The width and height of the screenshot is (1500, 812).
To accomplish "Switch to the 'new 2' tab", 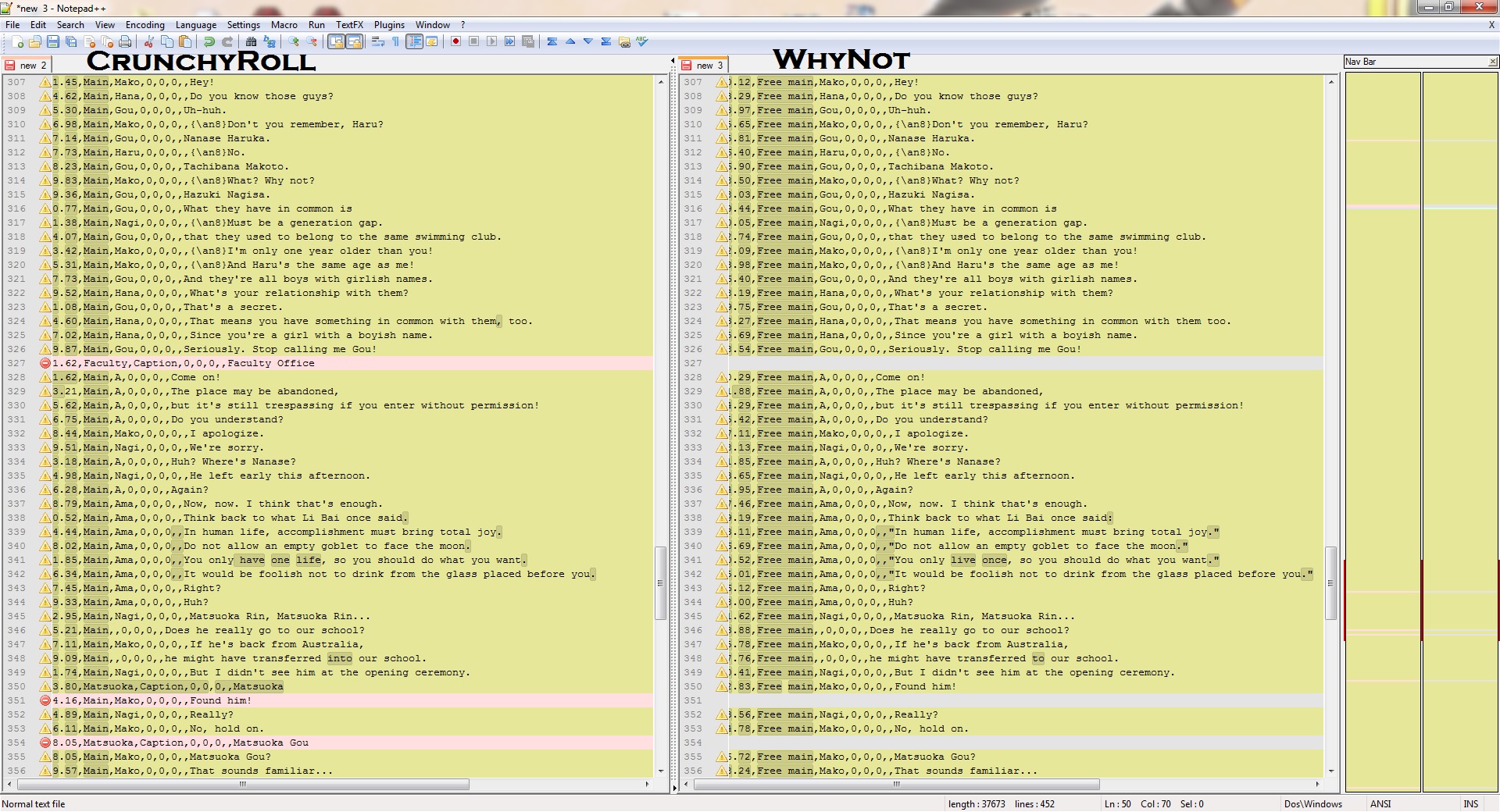I will pyautogui.click(x=27, y=66).
